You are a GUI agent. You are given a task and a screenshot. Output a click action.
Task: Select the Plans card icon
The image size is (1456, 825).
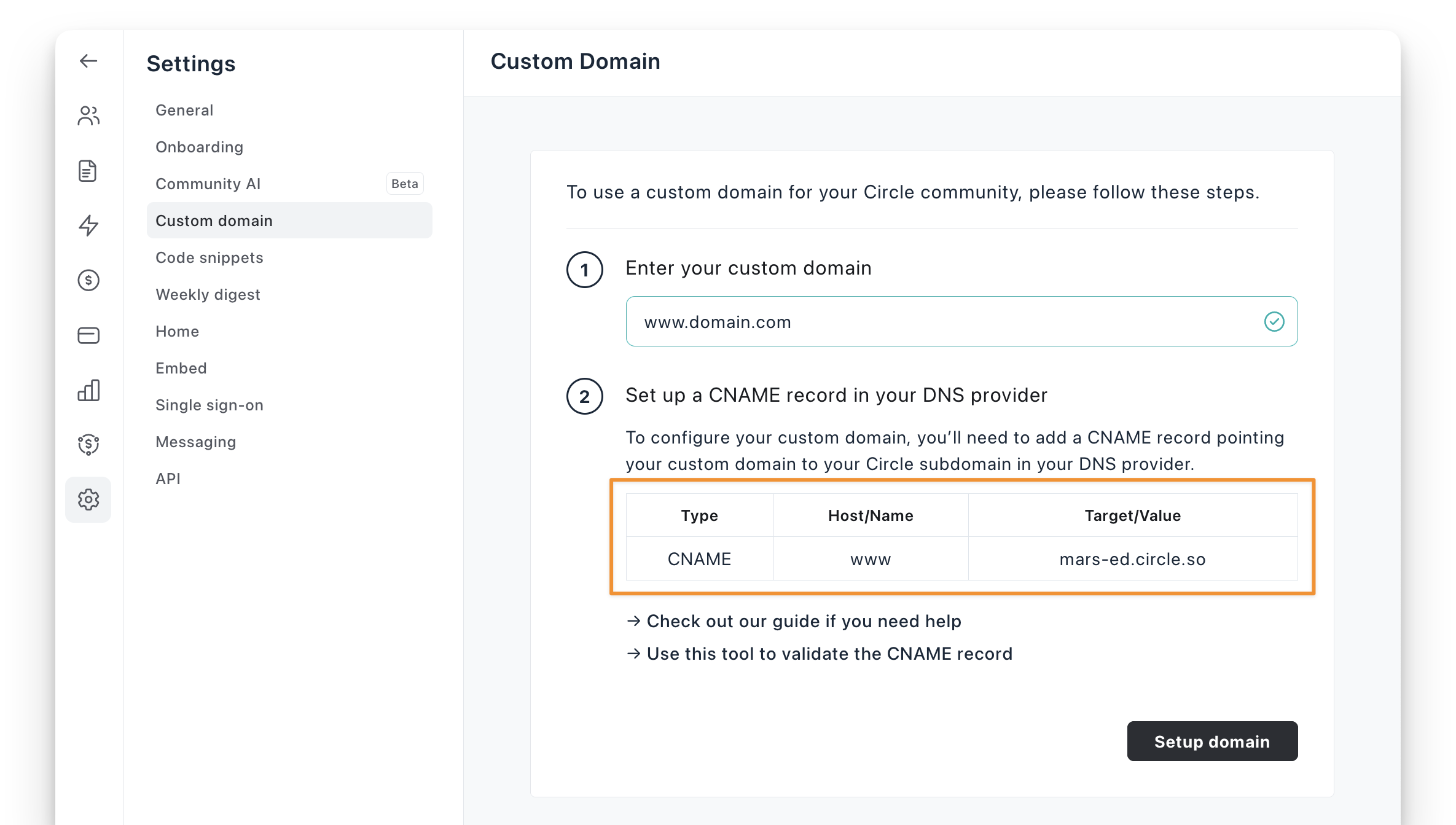coord(88,335)
